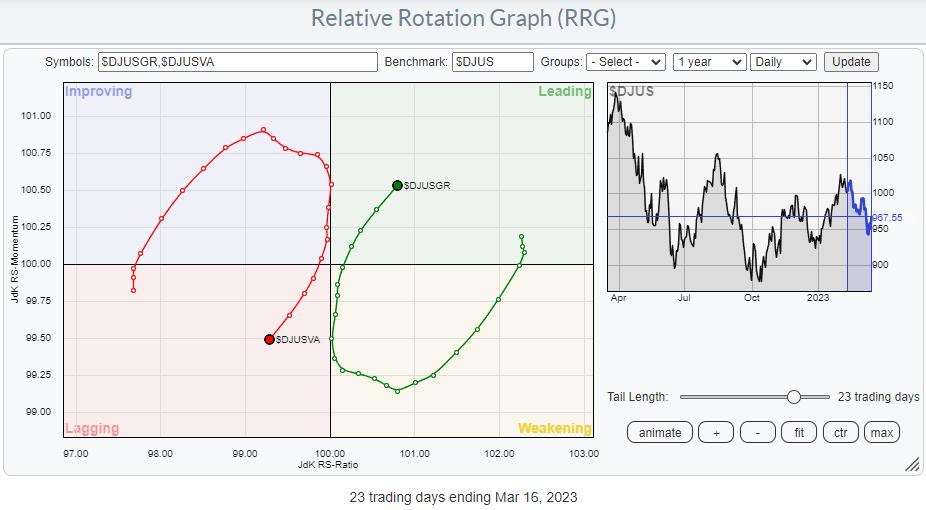
Task: Click the $DJUSVA label on the graph
Action: click(x=298, y=340)
